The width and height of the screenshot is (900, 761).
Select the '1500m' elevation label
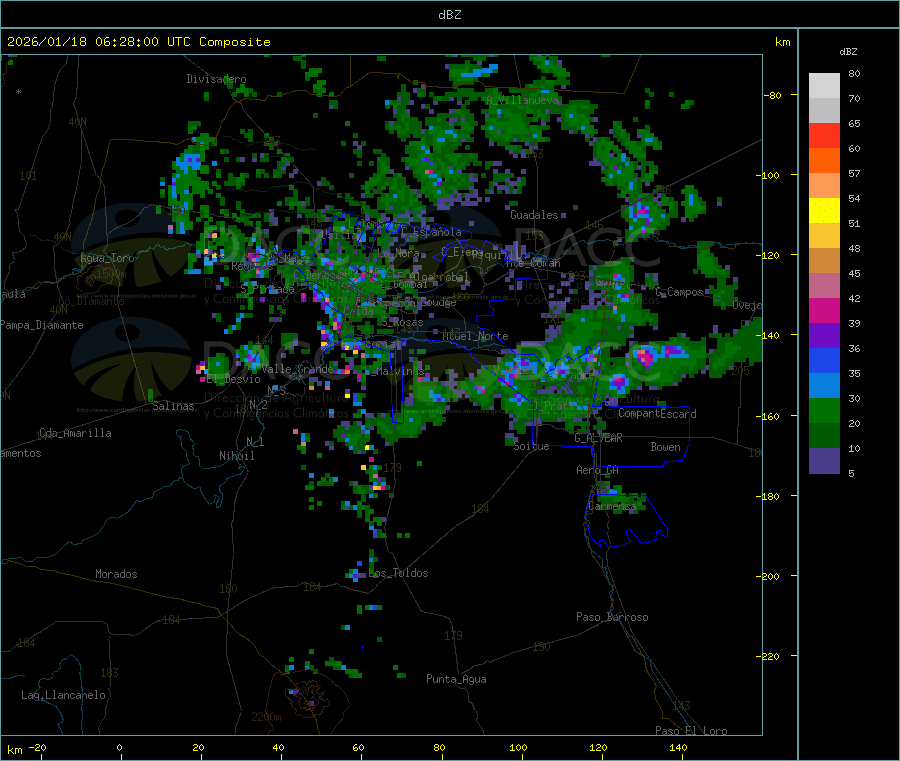tap(111, 274)
